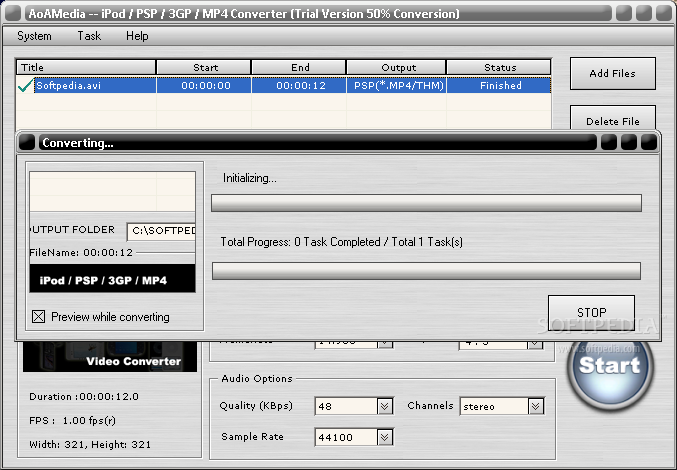The image size is (677, 470).
Task: Click the Finished status cell
Action: click(x=499, y=85)
